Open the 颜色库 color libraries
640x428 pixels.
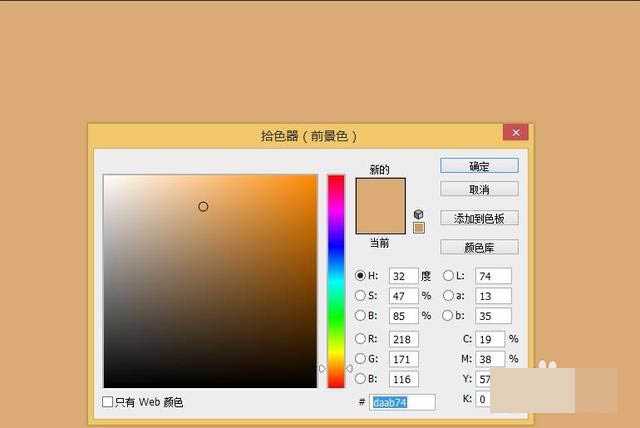479,247
